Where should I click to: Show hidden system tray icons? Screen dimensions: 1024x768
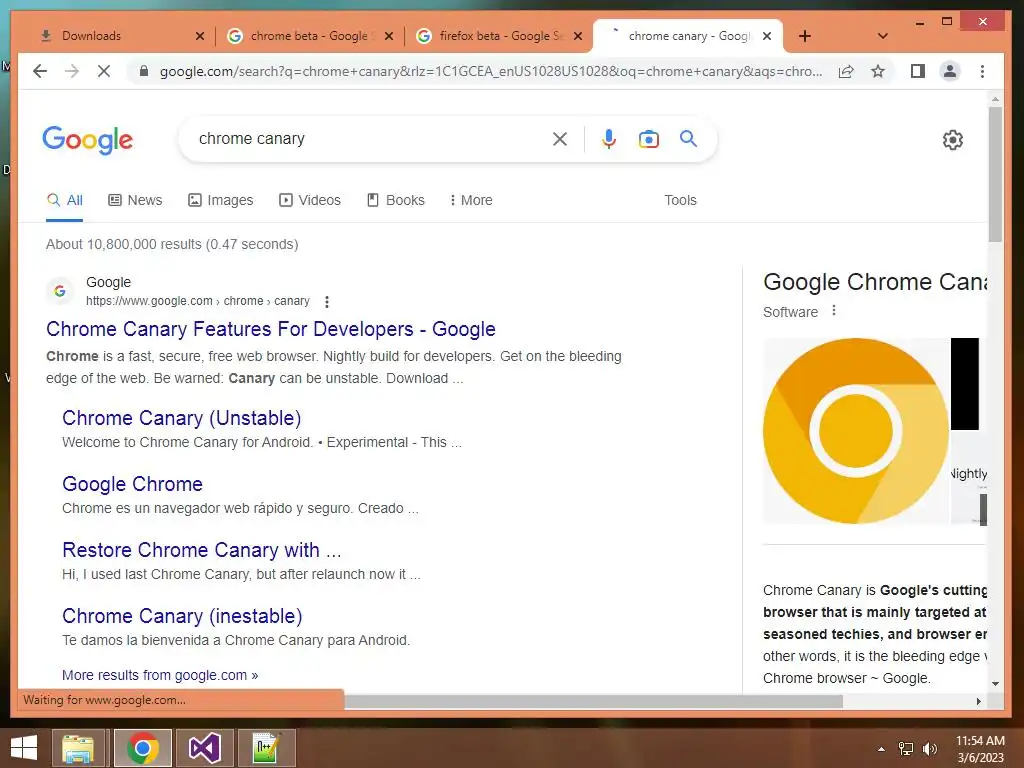click(881, 749)
